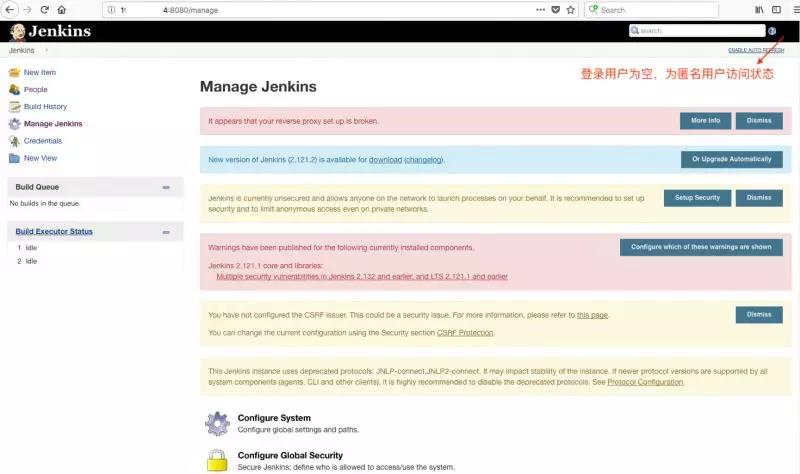Click the Jenkins butler logo
This screenshot has width=800, height=474.
[18, 32]
